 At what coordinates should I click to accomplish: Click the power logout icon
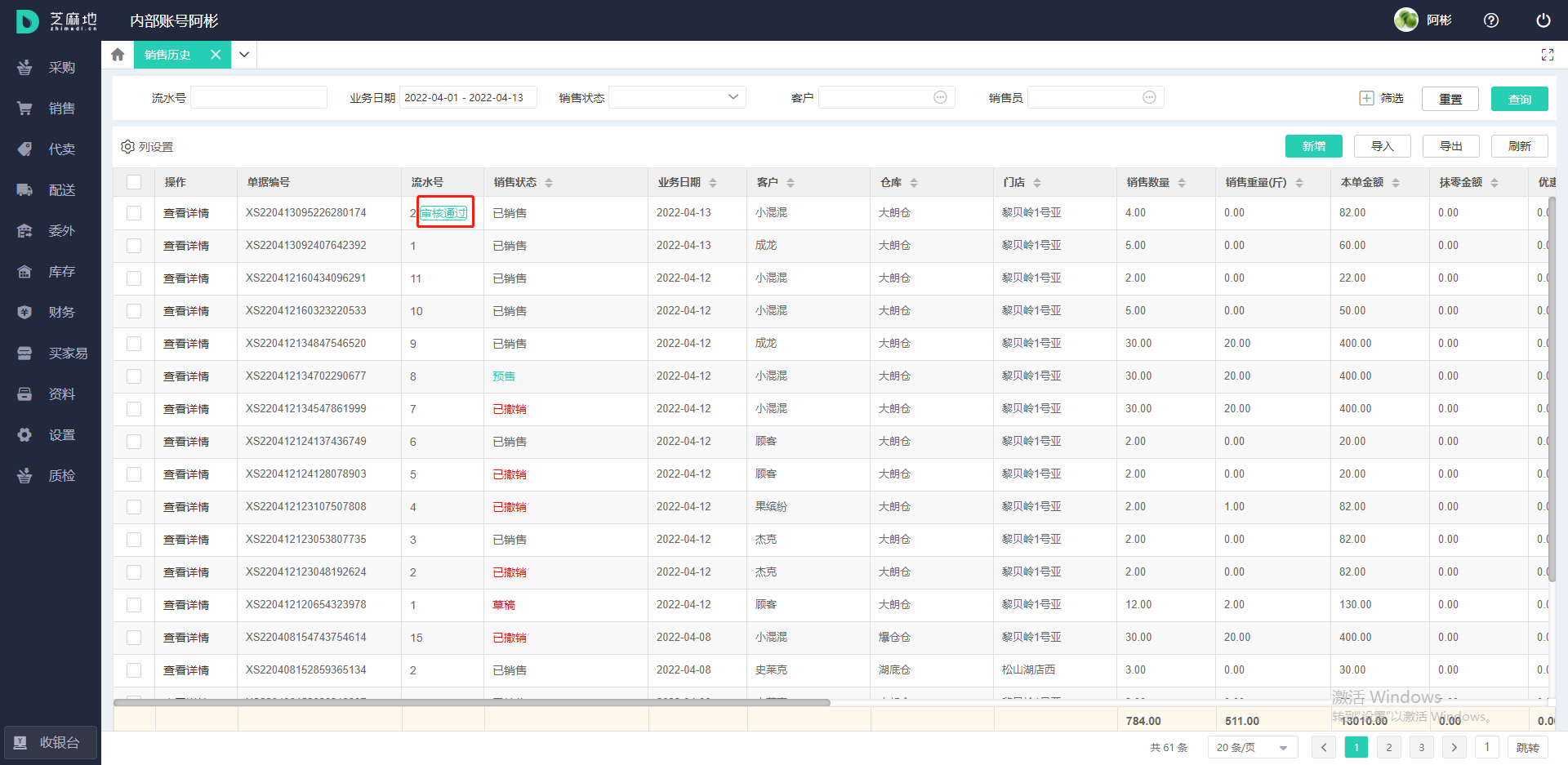(1543, 20)
